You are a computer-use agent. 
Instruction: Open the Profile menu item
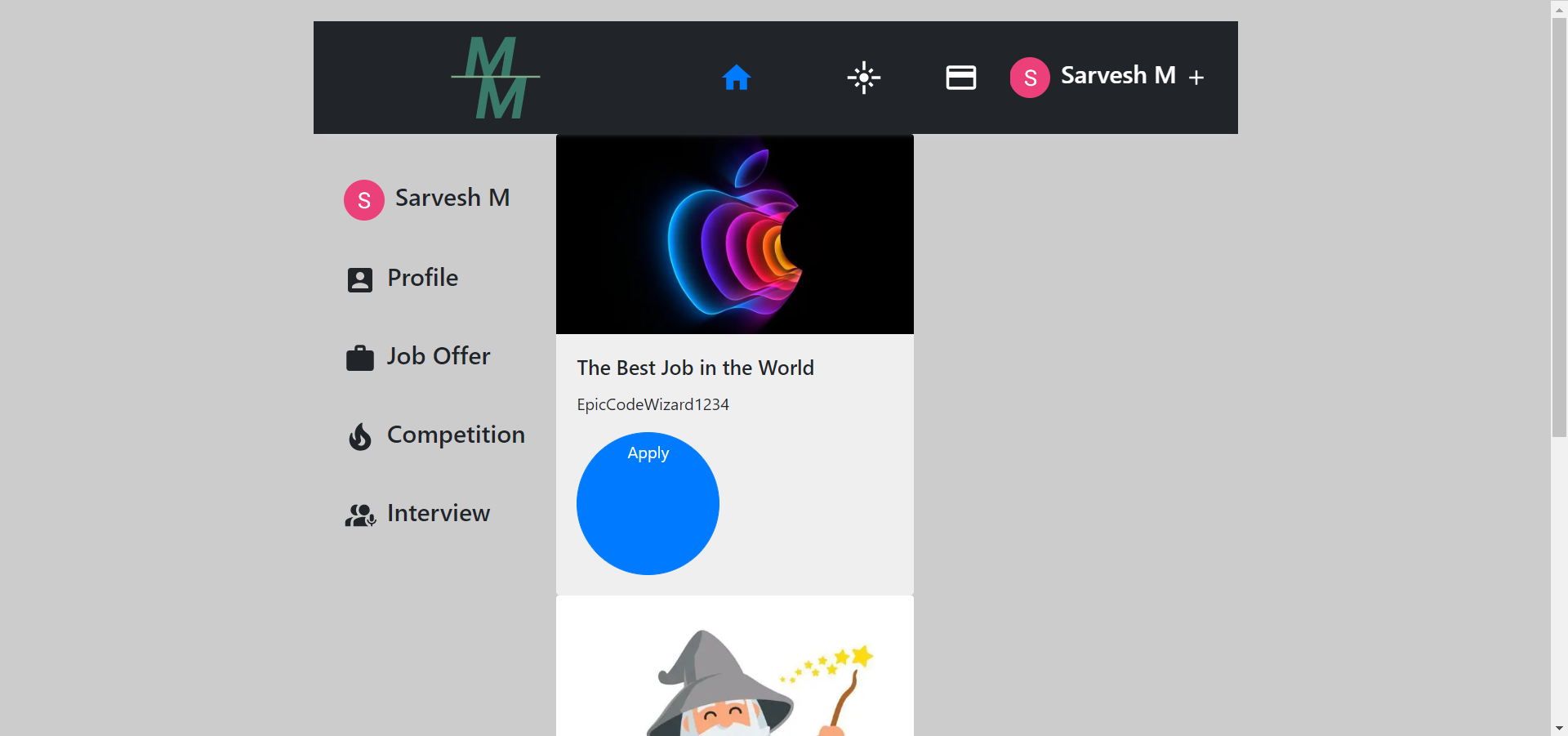point(422,278)
